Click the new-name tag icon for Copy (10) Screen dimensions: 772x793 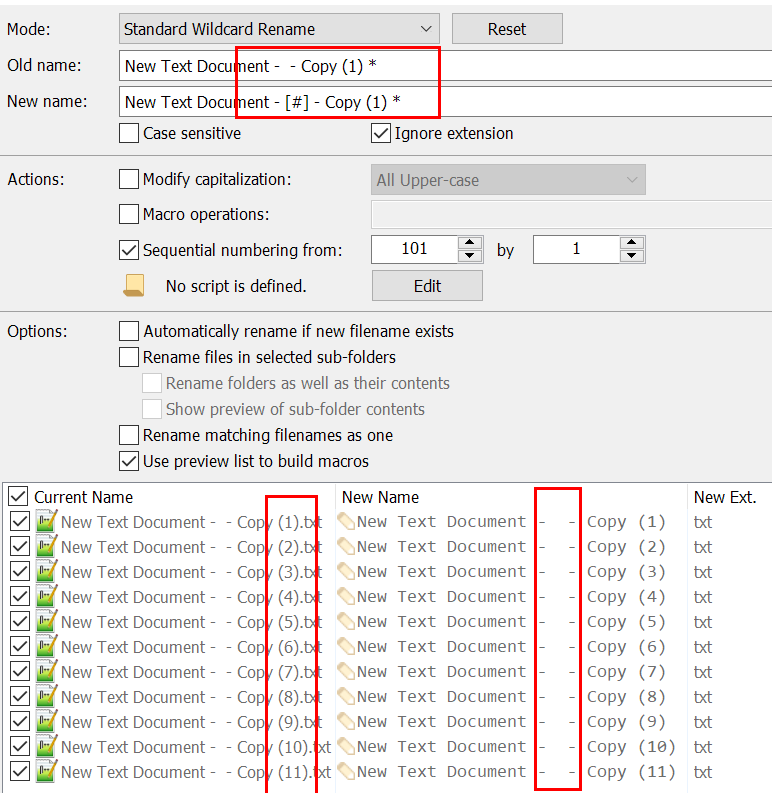(347, 746)
